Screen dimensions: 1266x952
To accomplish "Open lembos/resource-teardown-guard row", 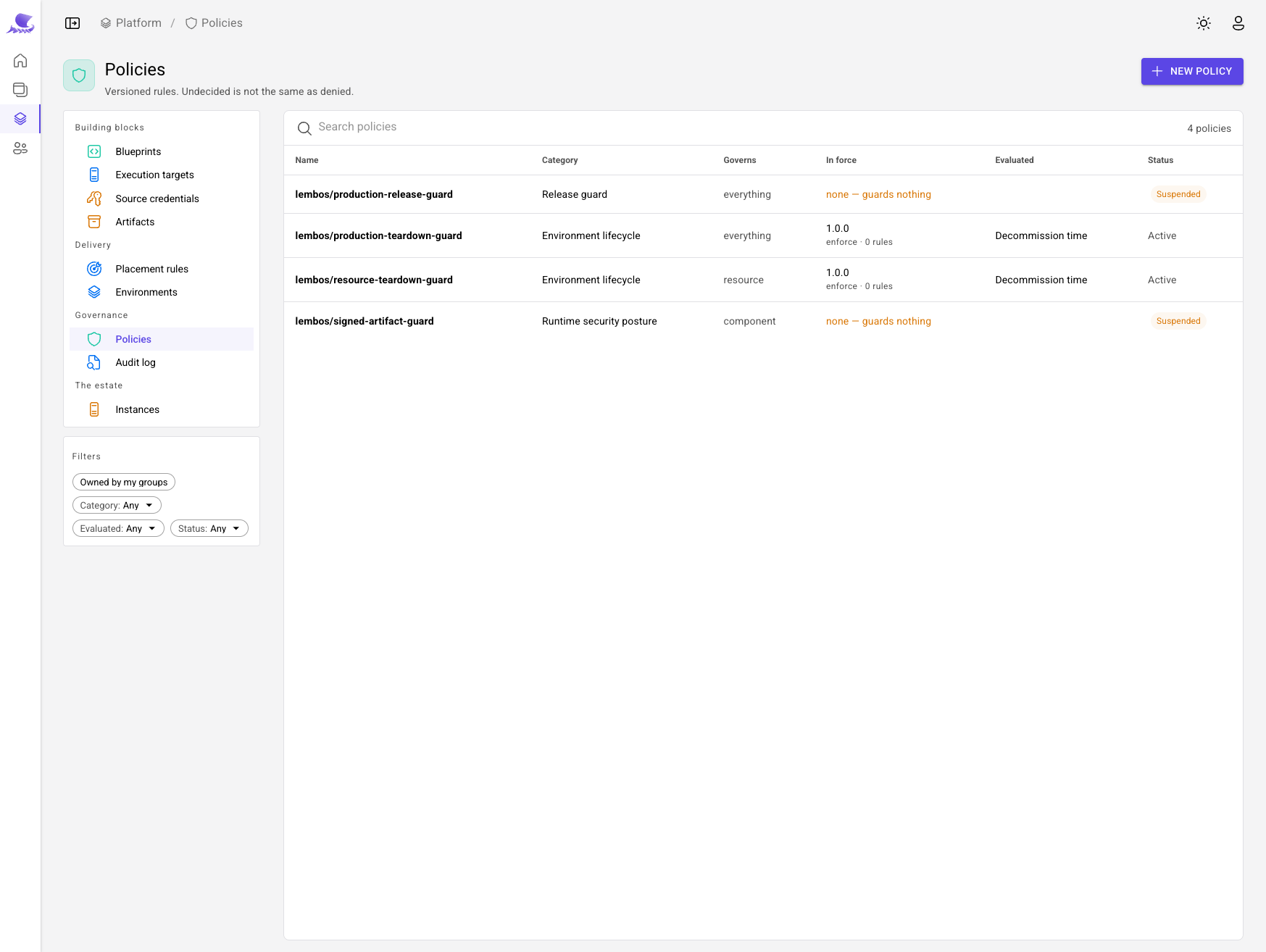I will coord(763,280).
